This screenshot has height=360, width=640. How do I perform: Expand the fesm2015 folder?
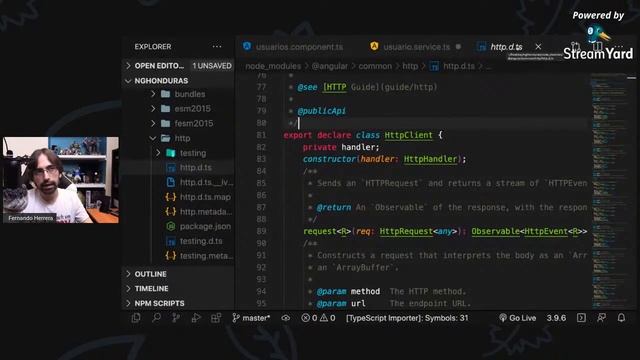click(153, 123)
